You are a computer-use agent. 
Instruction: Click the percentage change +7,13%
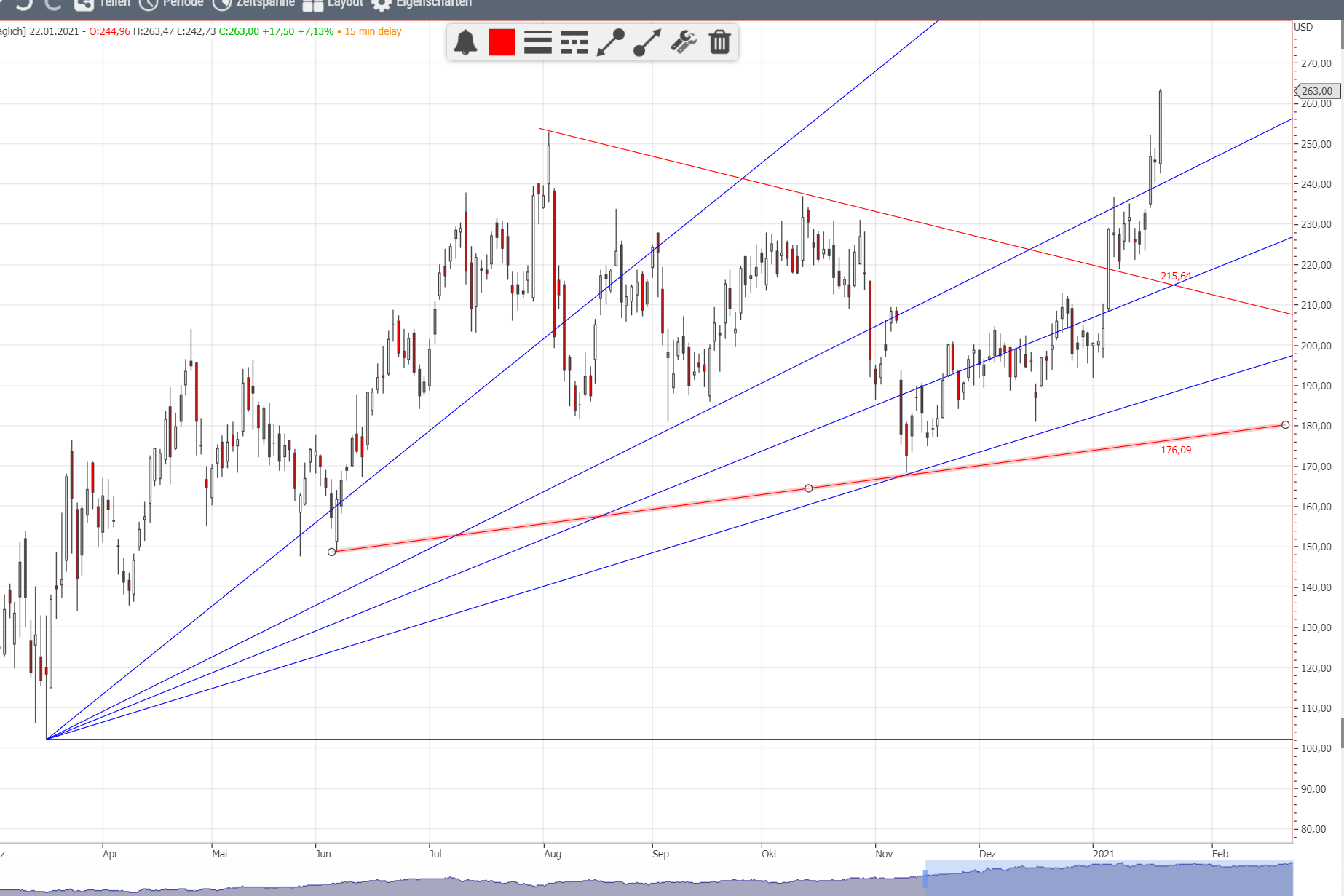(x=315, y=31)
